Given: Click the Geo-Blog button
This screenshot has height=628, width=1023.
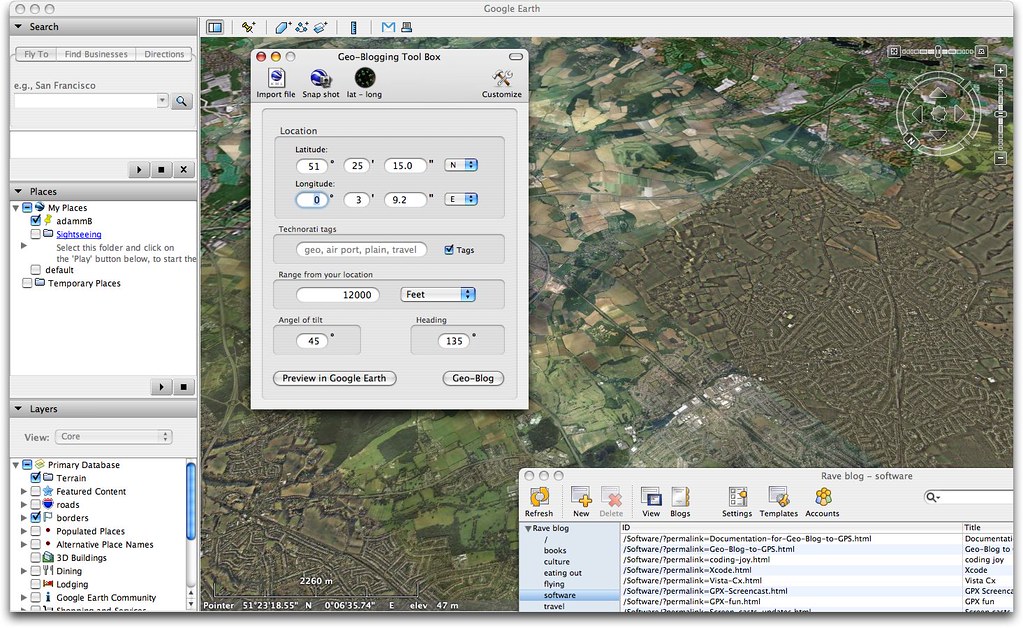Looking at the screenshot, I should click(x=473, y=378).
